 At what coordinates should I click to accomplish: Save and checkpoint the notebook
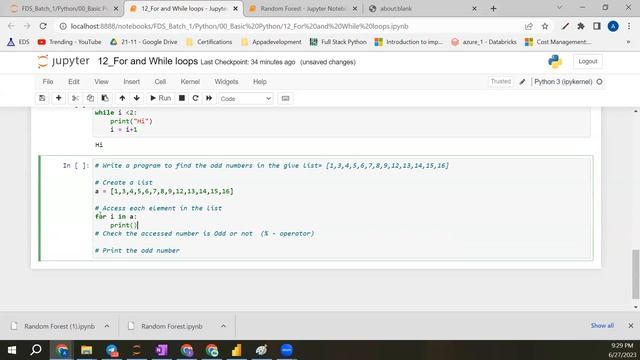42,98
